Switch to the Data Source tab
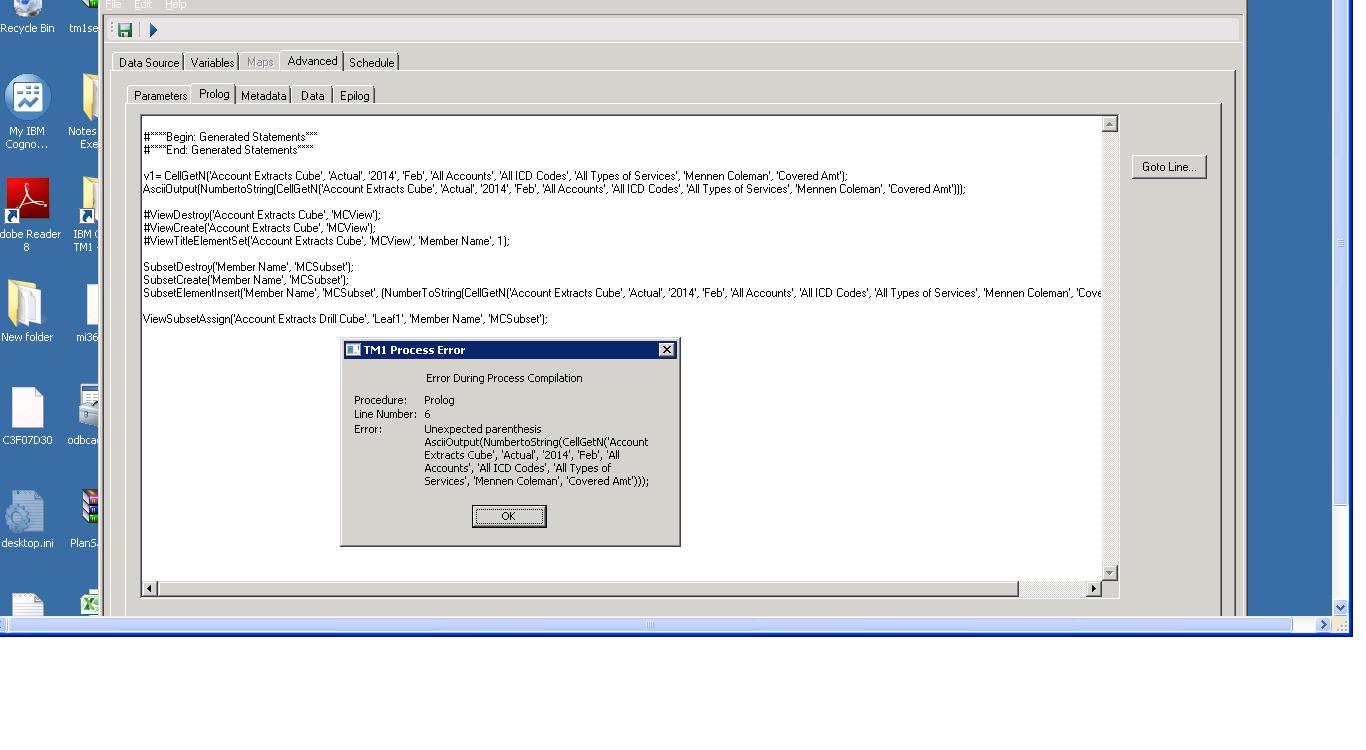1366x750 pixels. click(x=149, y=63)
